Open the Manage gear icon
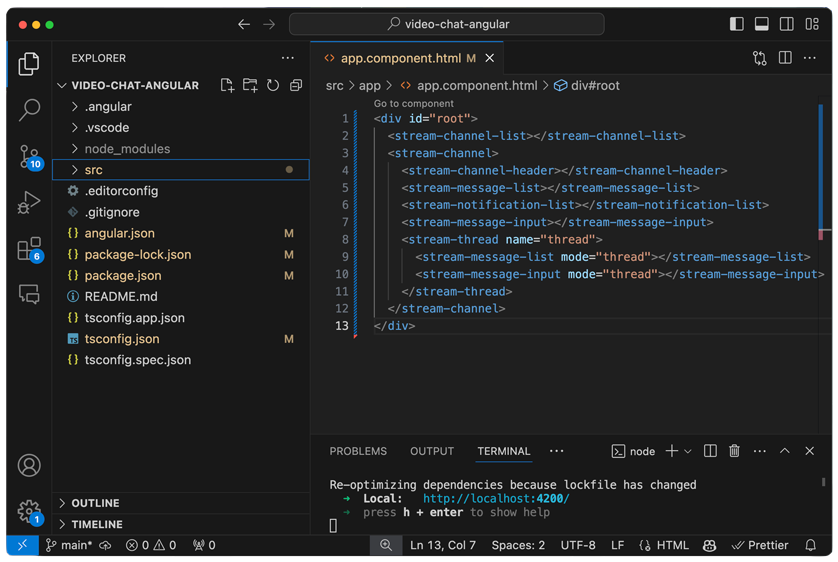This screenshot has height=562, width=838. coord(29,512)
